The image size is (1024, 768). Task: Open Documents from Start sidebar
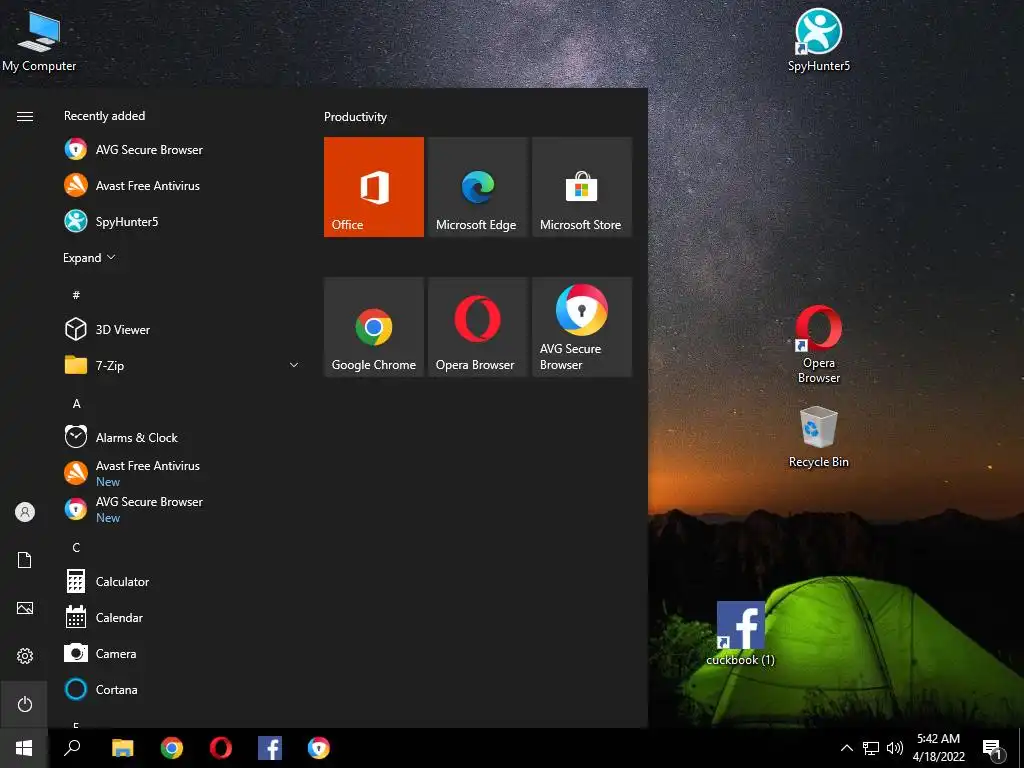tap(24, 560)
